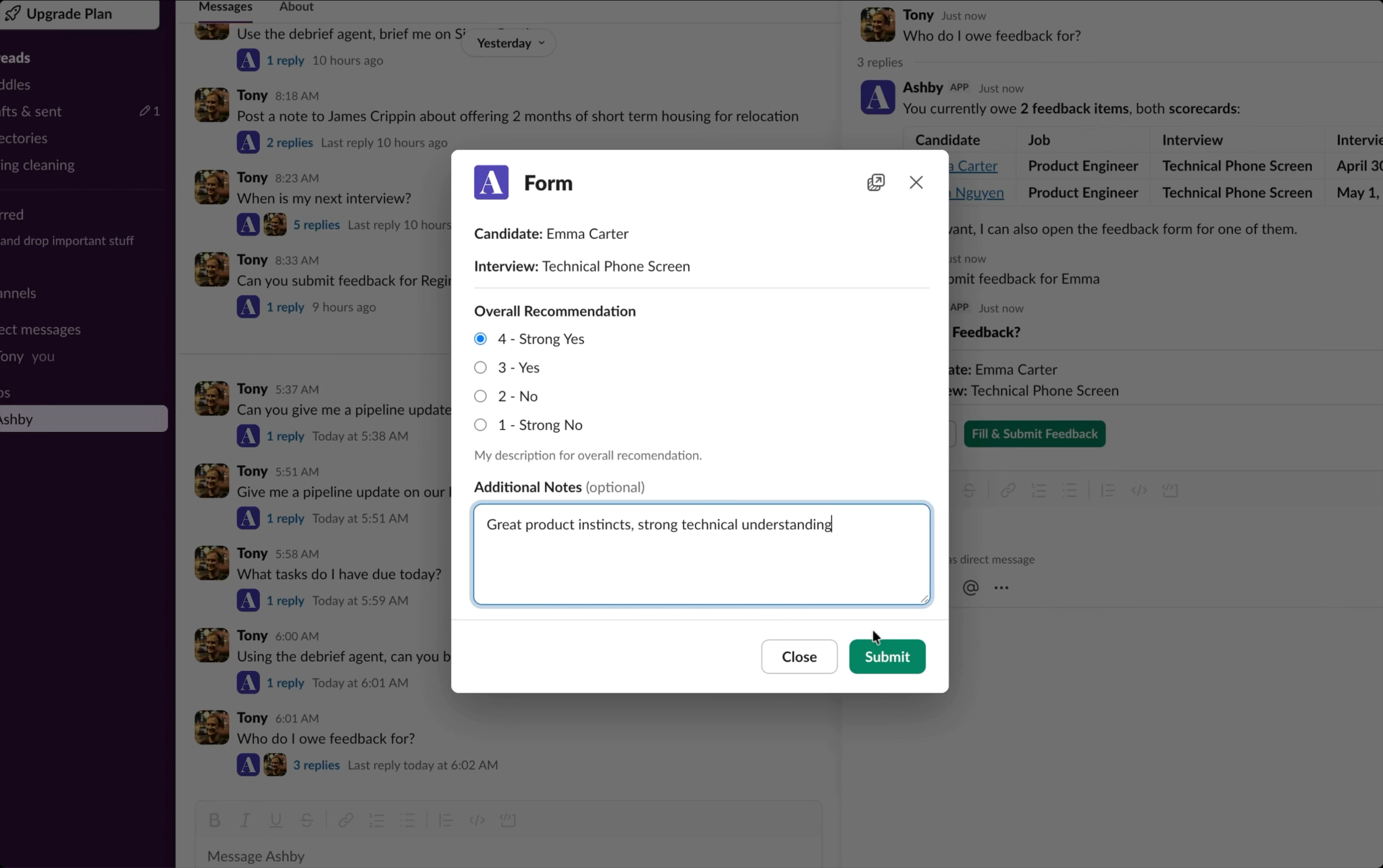Screen dimensions: 1383x868
Task: Choose the 1 - Strong No recommendation
Action: [480, 425]
